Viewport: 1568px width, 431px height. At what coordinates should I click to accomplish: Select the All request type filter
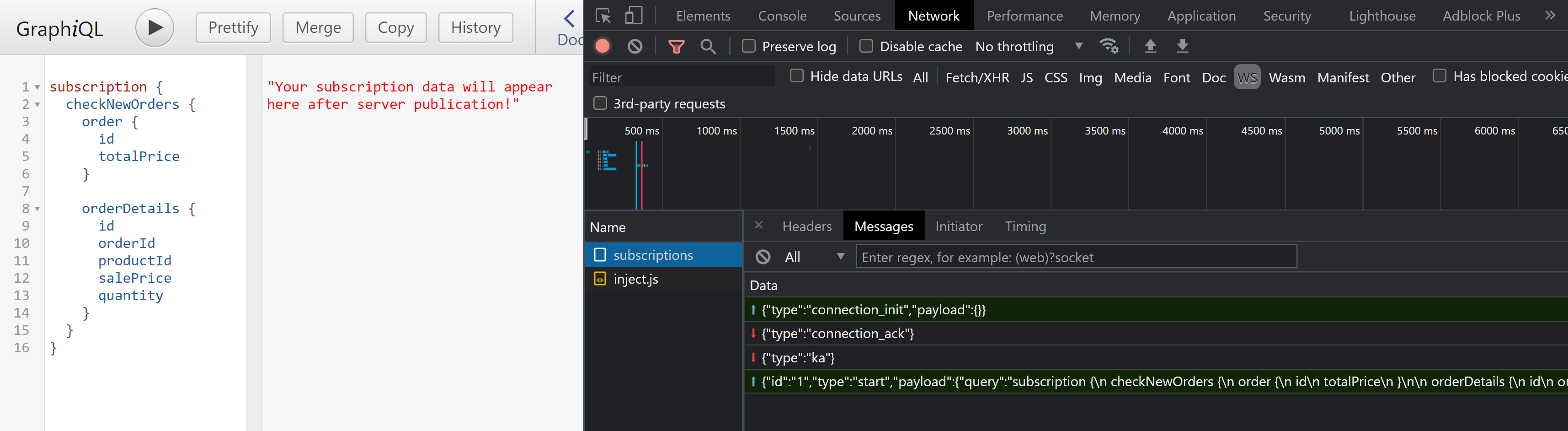pos(920,77)
